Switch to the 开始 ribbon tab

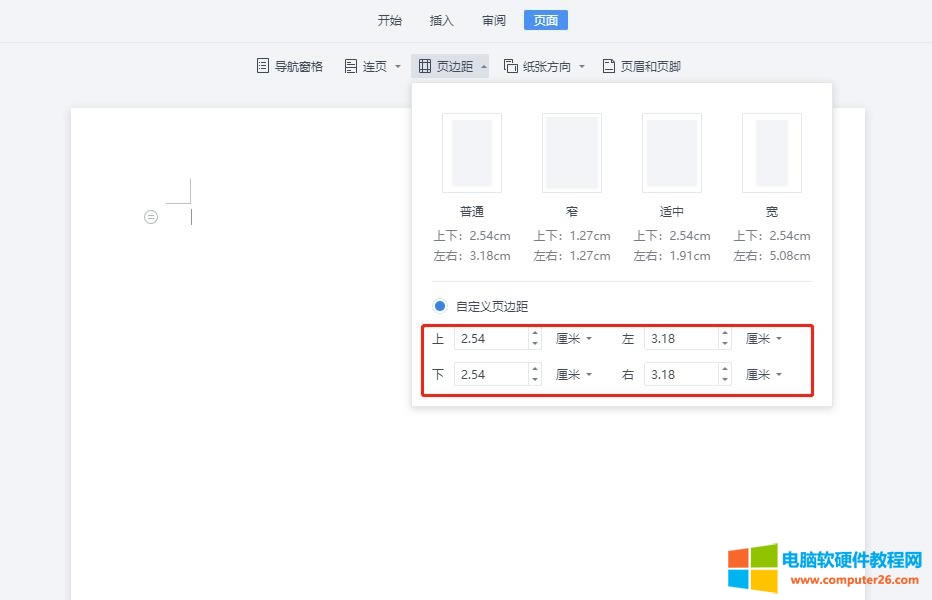pos(389,20)
